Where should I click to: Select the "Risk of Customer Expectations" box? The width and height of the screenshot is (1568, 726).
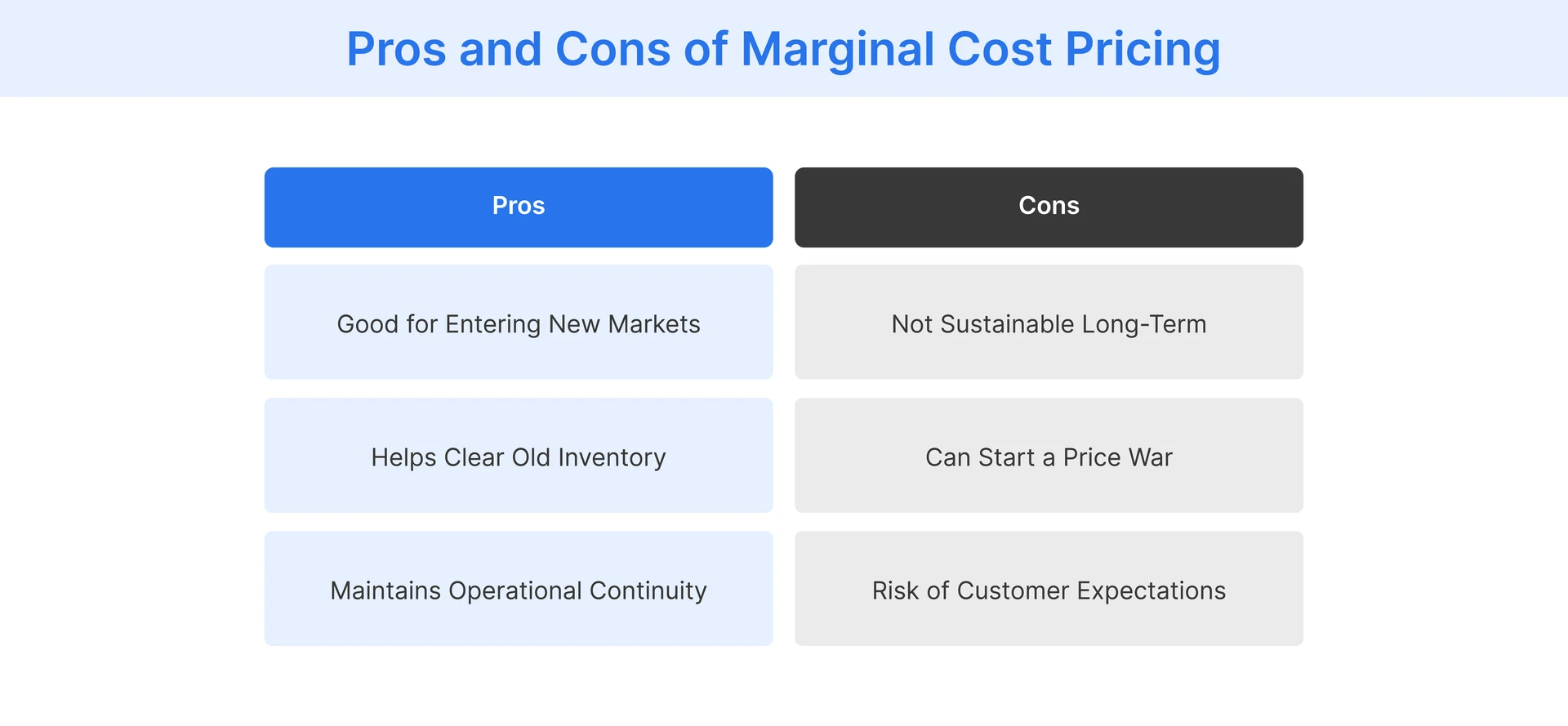(x=1049, y=588)
